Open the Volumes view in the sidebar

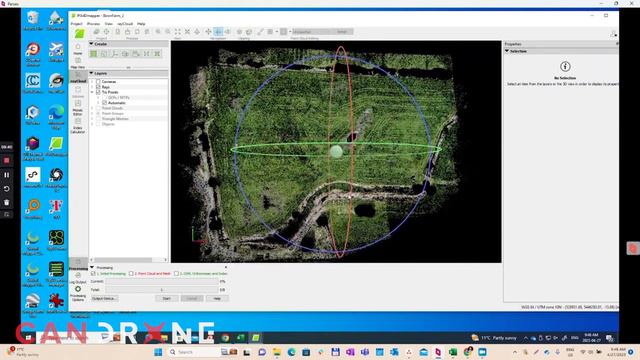pyautogui.click(x=78, y=92)
